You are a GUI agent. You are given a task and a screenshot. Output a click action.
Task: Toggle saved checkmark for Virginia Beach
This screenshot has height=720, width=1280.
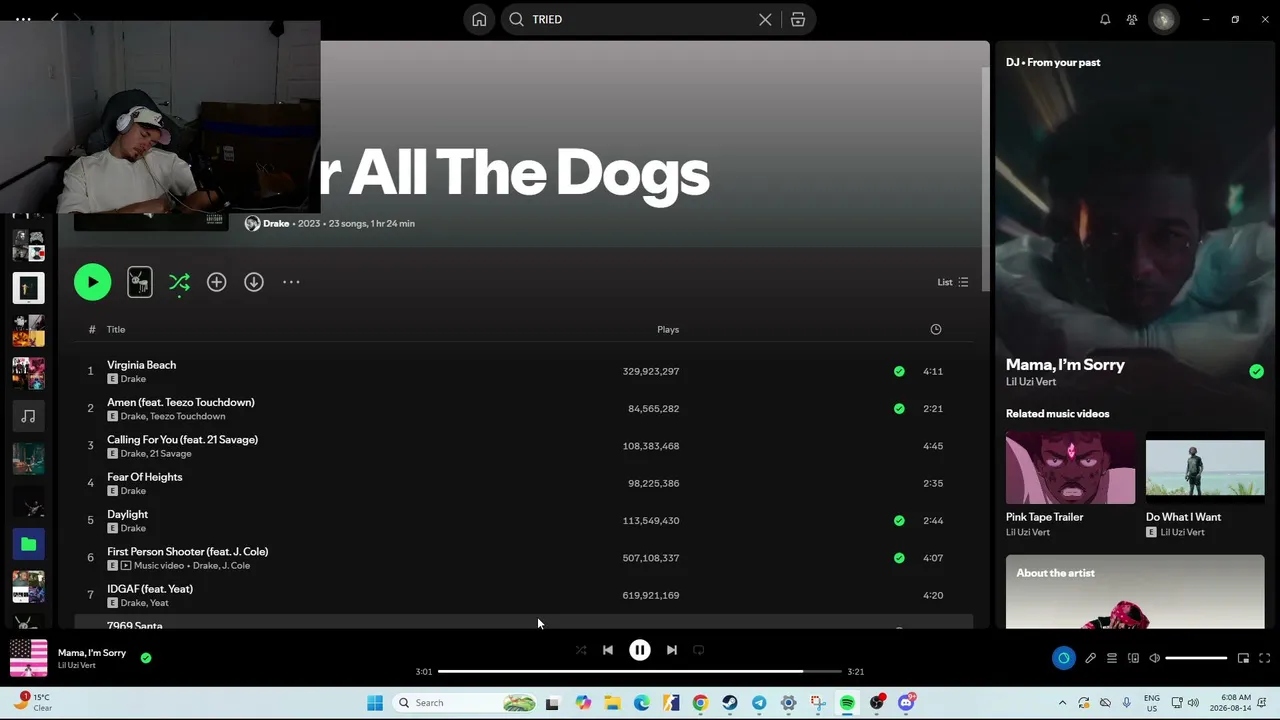point(899,371)
